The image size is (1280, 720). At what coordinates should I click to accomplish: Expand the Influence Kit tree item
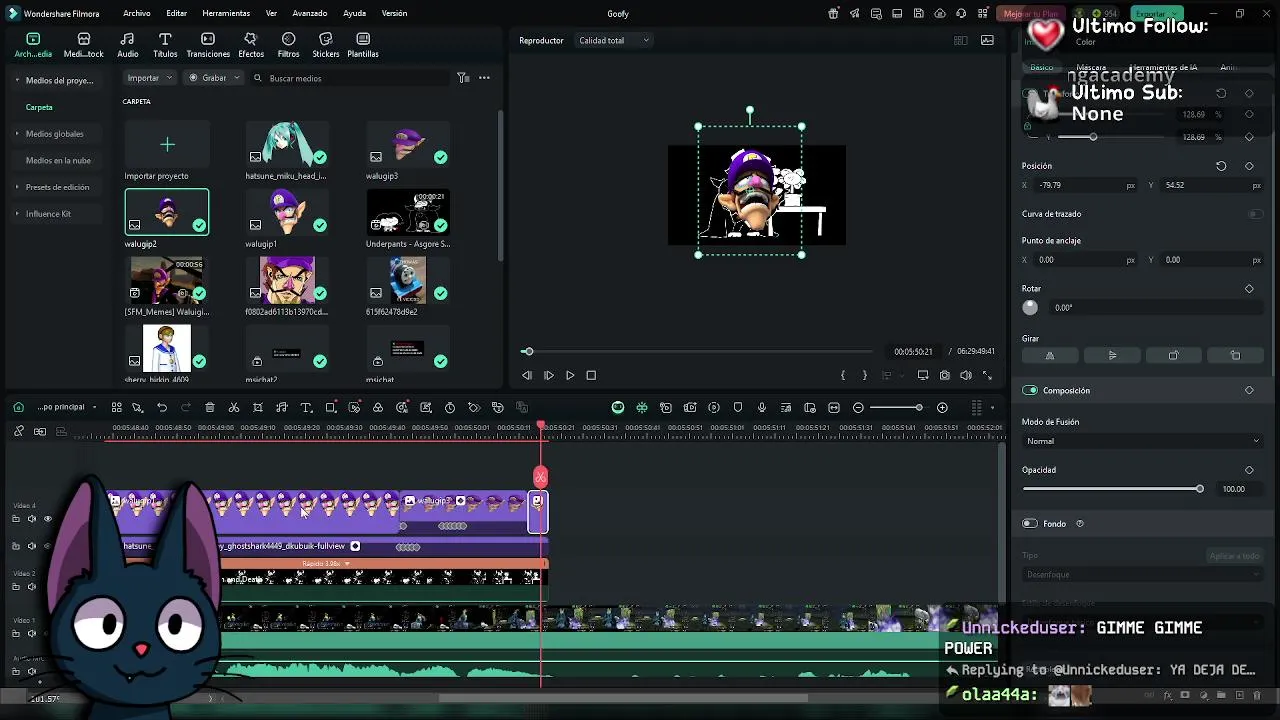pos(17,214)
